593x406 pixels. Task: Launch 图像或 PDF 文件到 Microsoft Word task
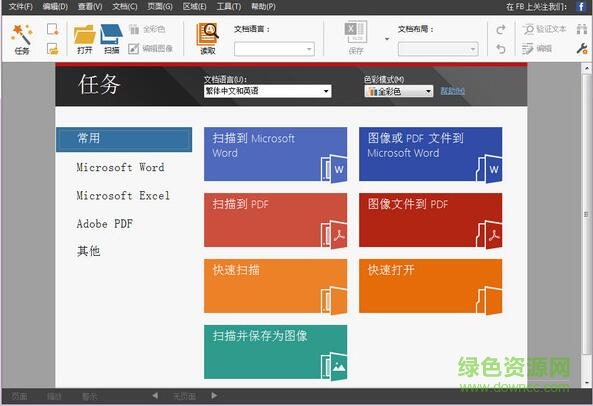[431, 154]
